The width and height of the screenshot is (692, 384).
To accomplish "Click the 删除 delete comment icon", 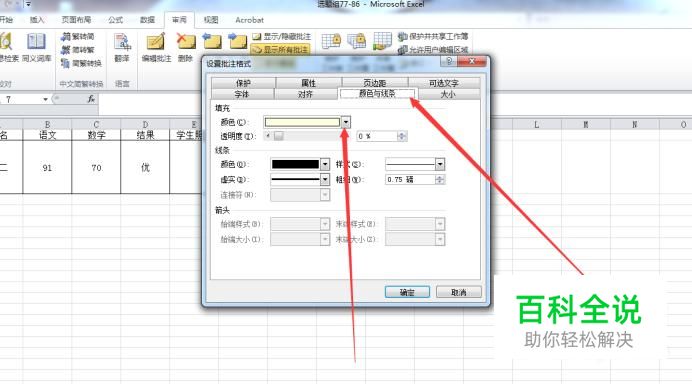I will click(x=186, y=41).
